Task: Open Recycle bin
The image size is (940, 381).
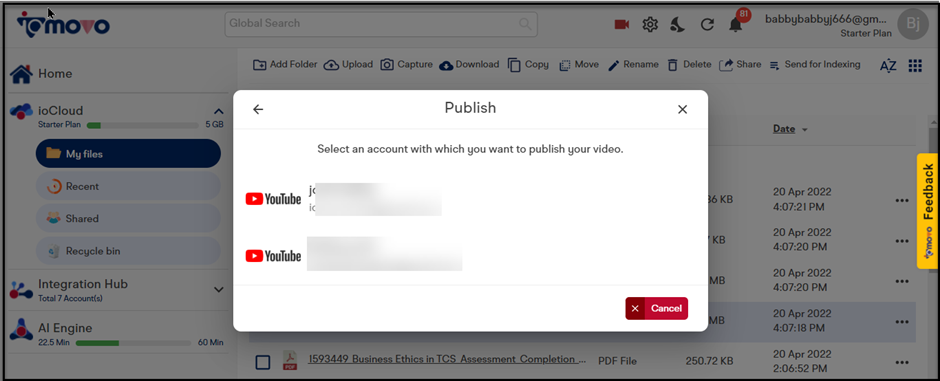Action: pyautogui.click(x=128, y=251)
